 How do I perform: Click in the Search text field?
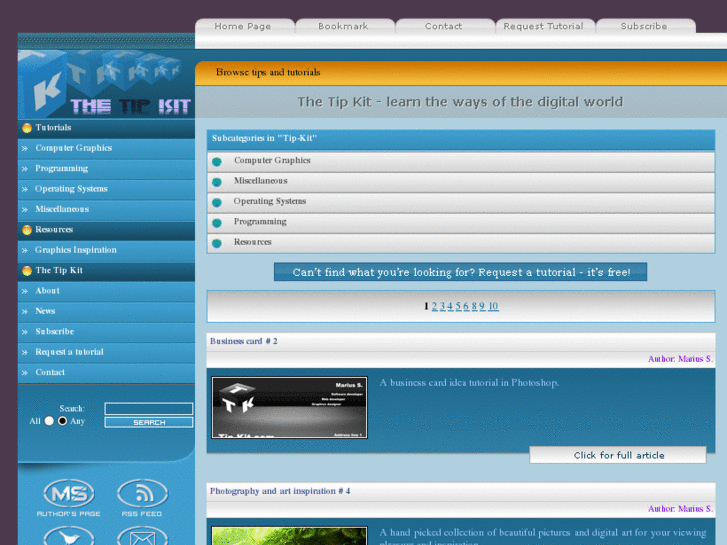(x=149, y=409)
